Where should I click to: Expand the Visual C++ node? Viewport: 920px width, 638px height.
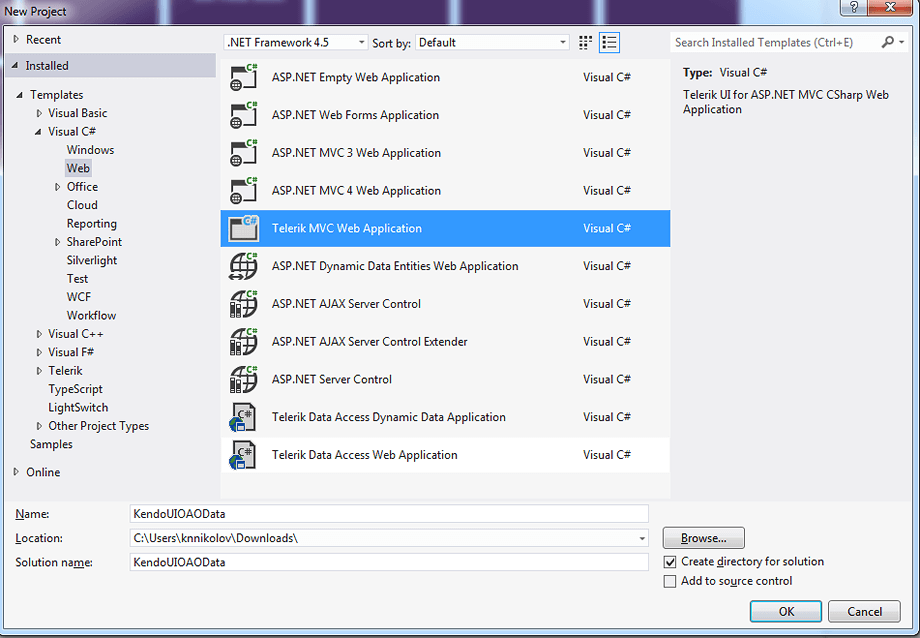pyautogui.click(x=39, y=334)
